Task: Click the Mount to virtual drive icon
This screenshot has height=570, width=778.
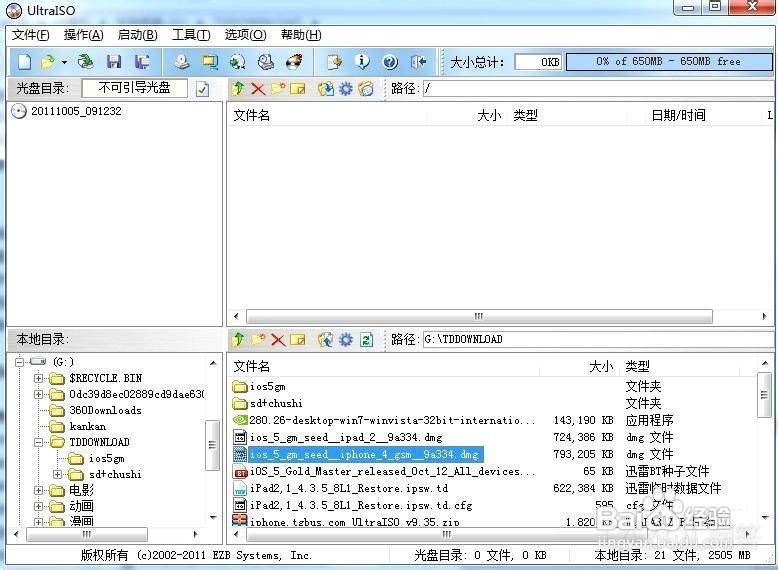Action: [210, 62]
